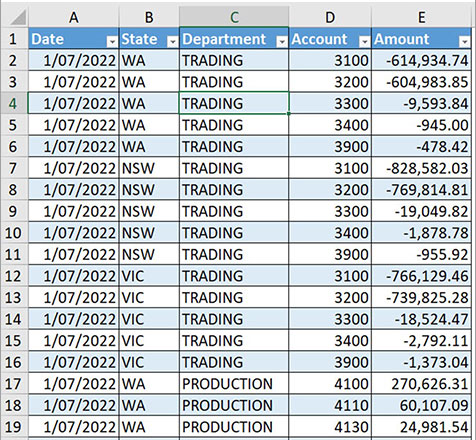Viewport: 476px width, 440px height.
Task: Open the State column filter dropdown
Action: click(x=172, y=41)
